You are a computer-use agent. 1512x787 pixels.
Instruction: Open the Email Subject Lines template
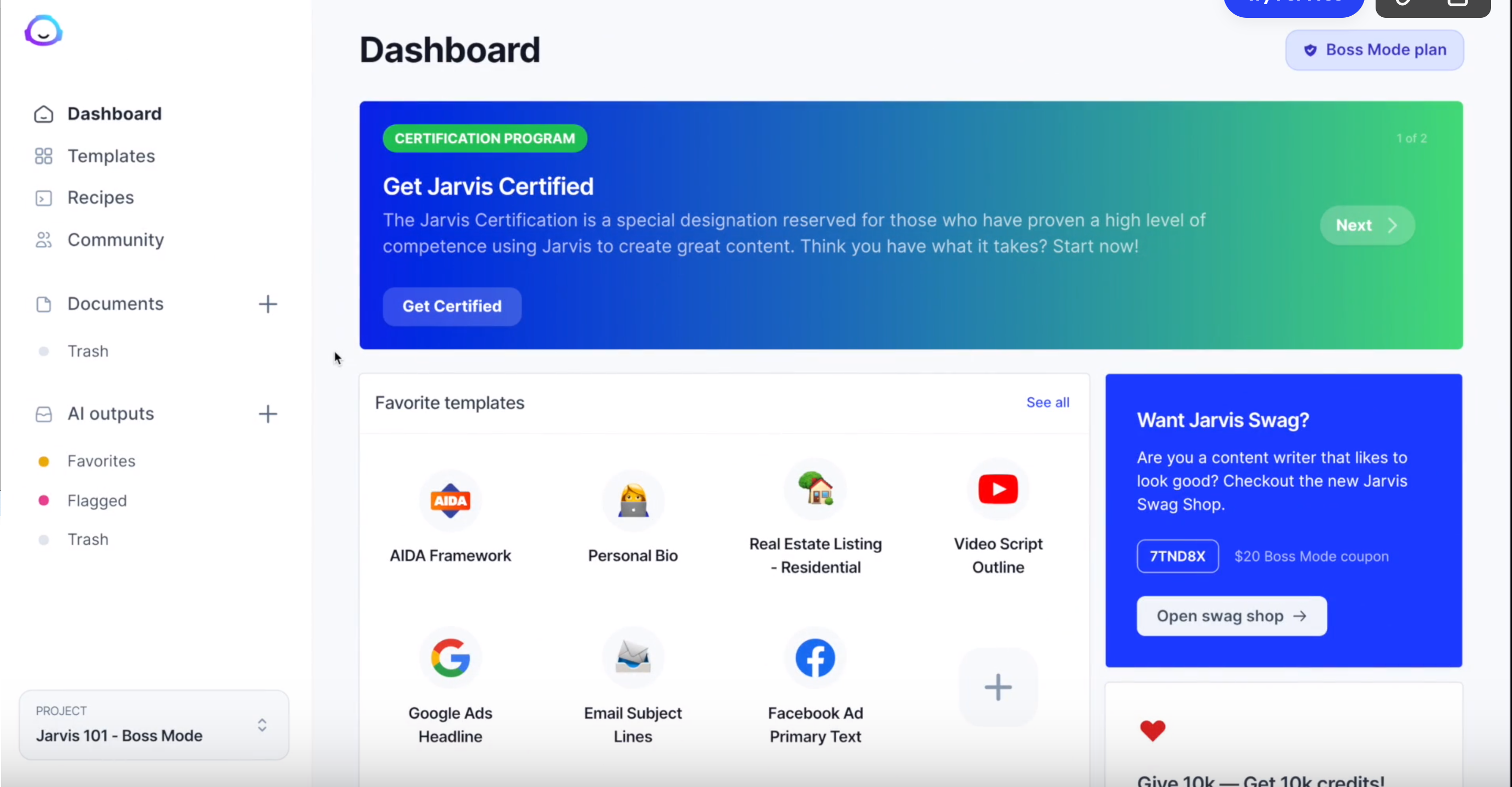[633, 687]
